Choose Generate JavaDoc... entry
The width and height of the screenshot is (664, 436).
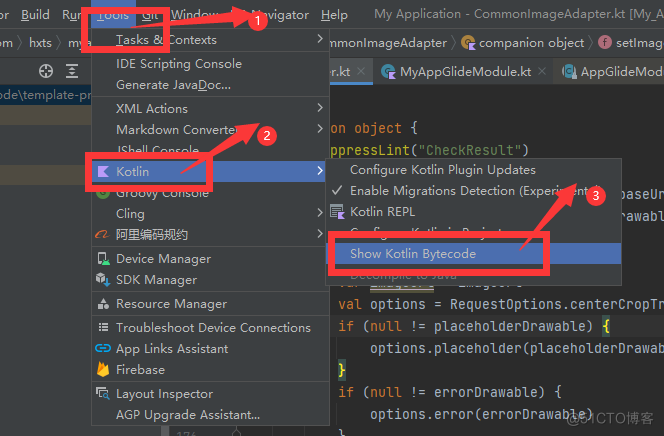pyautogui.click(x=210, y=85)
